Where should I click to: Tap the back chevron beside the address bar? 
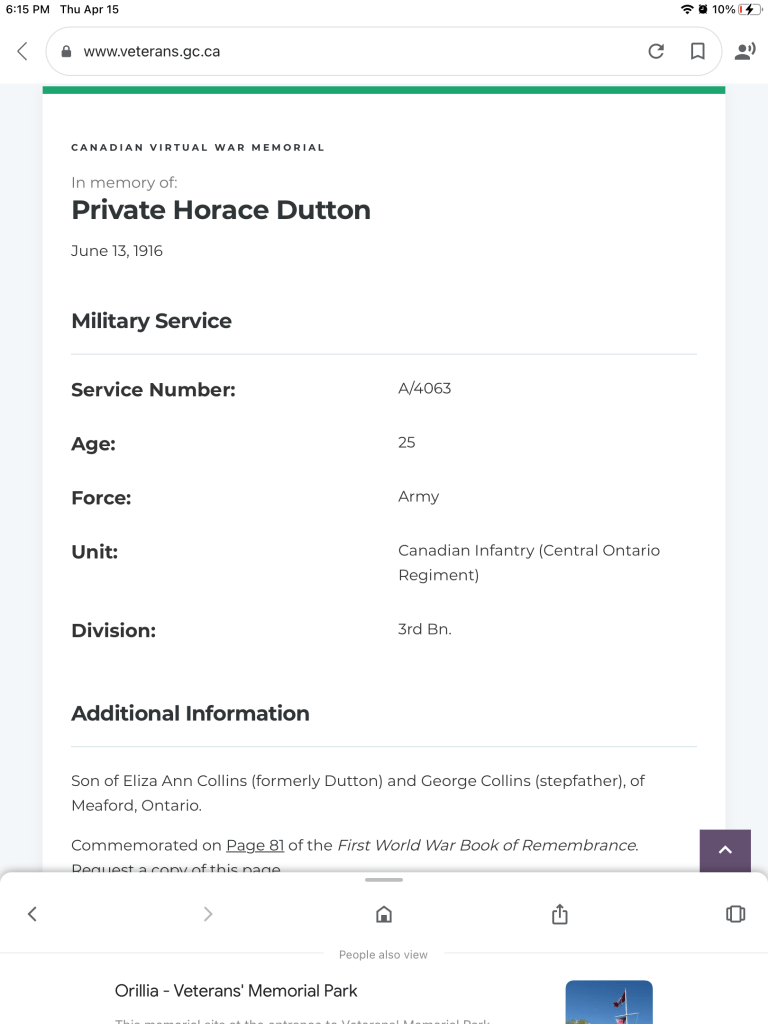[x=23, y=52]
